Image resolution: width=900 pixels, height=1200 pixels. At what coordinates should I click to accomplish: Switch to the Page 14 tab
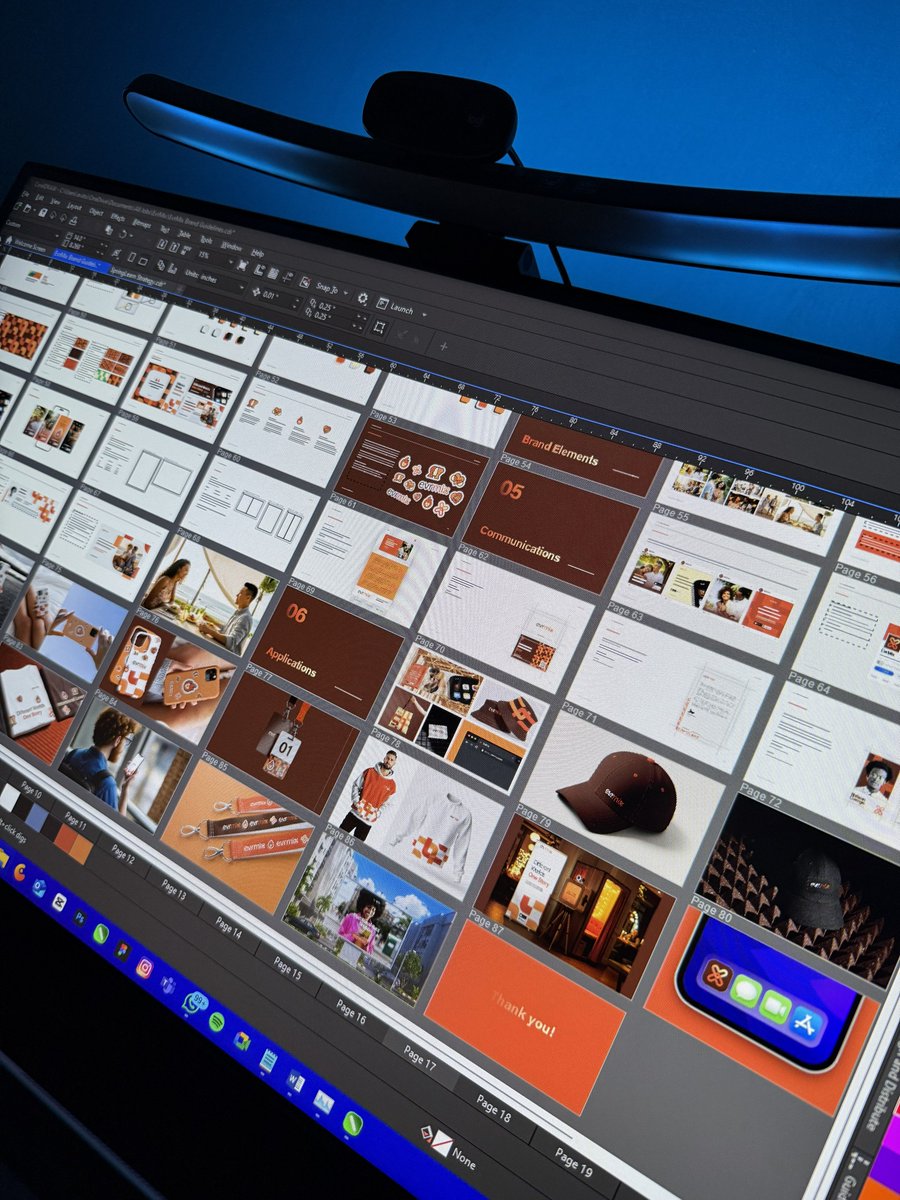(228, 927)
